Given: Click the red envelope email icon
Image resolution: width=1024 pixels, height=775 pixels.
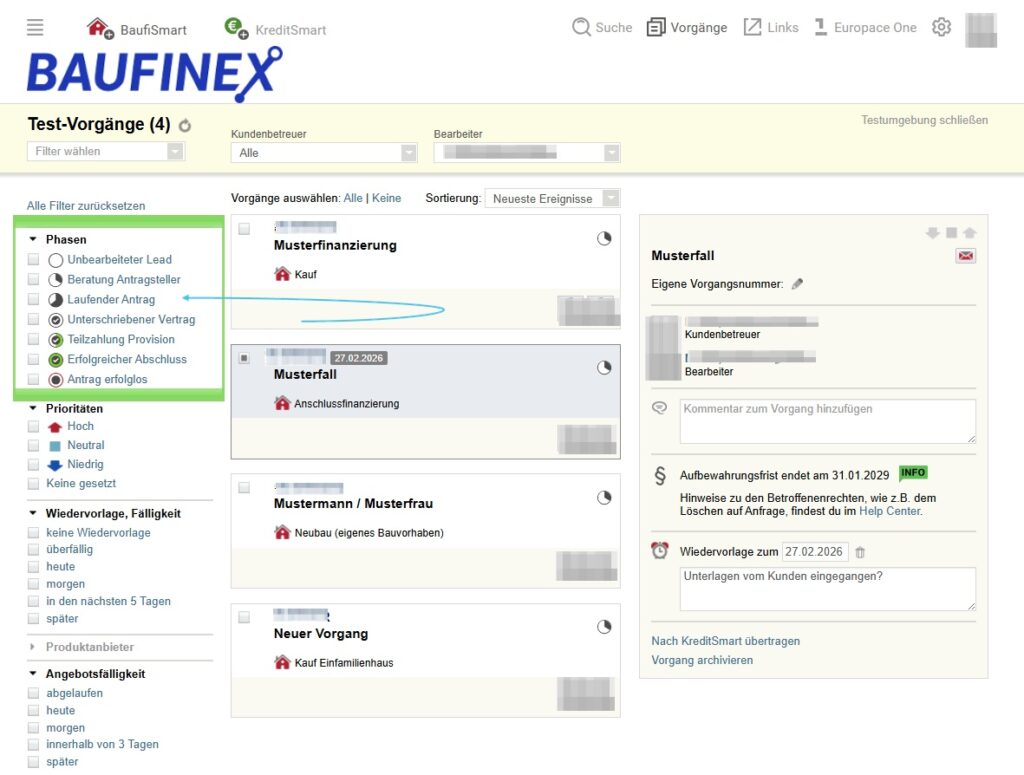Looking at the screenshot, I should coord(965,256).
